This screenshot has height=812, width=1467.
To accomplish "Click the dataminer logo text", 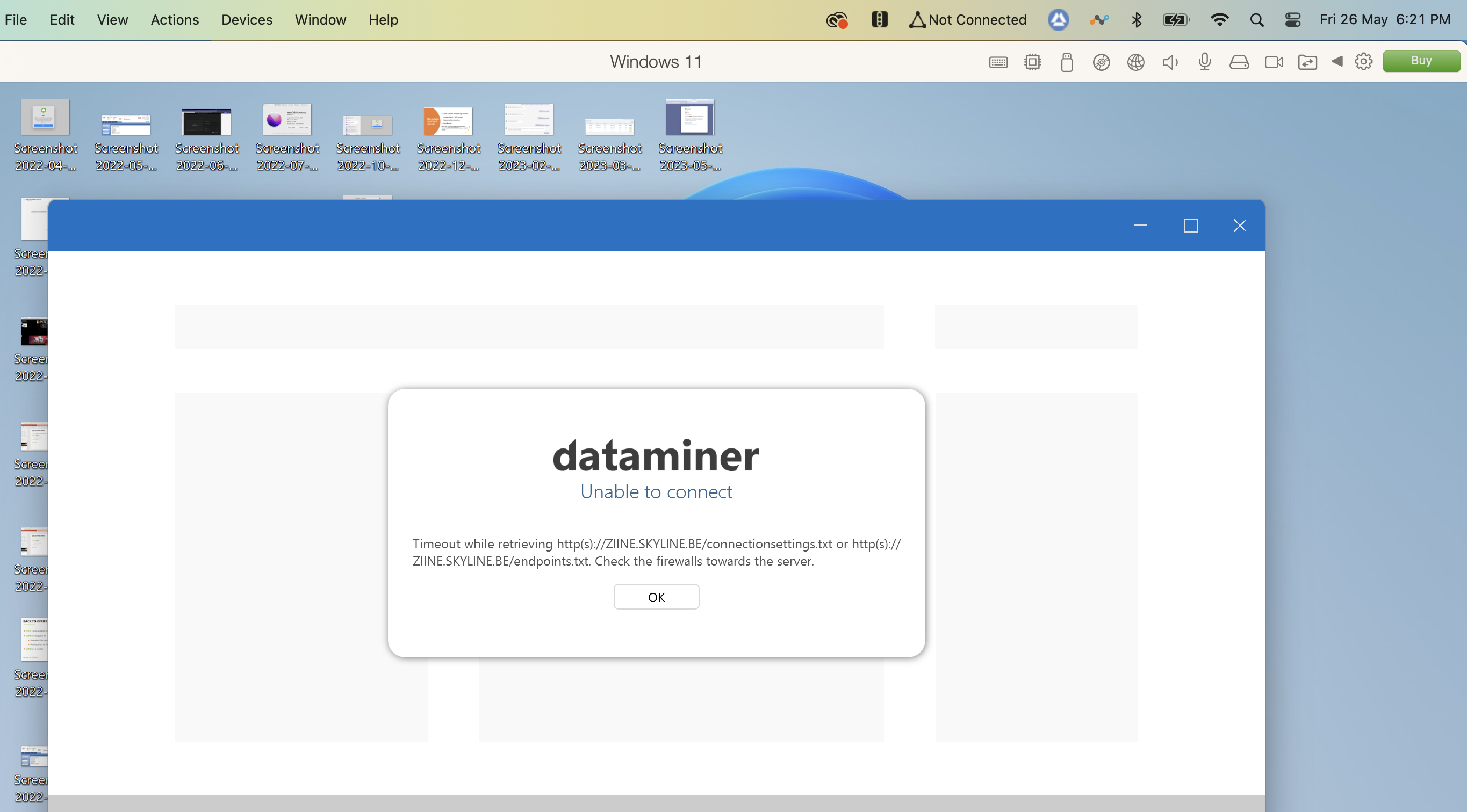I will tap(656, 456).
